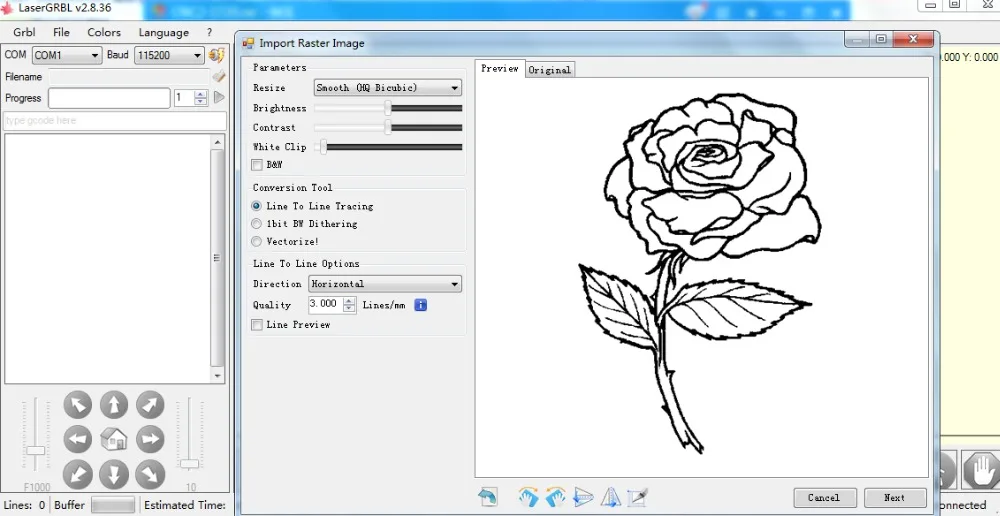The image size is (1000, 516).
Task: Flip the image horizontally
Action: (610, 496)
